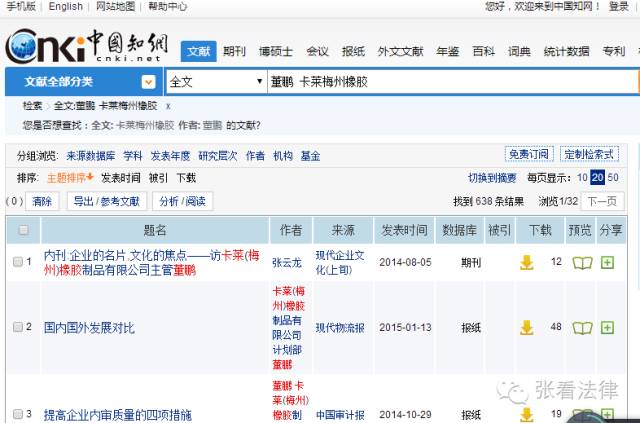
Task: Open source 现代物流报
Action: point(340,327)
